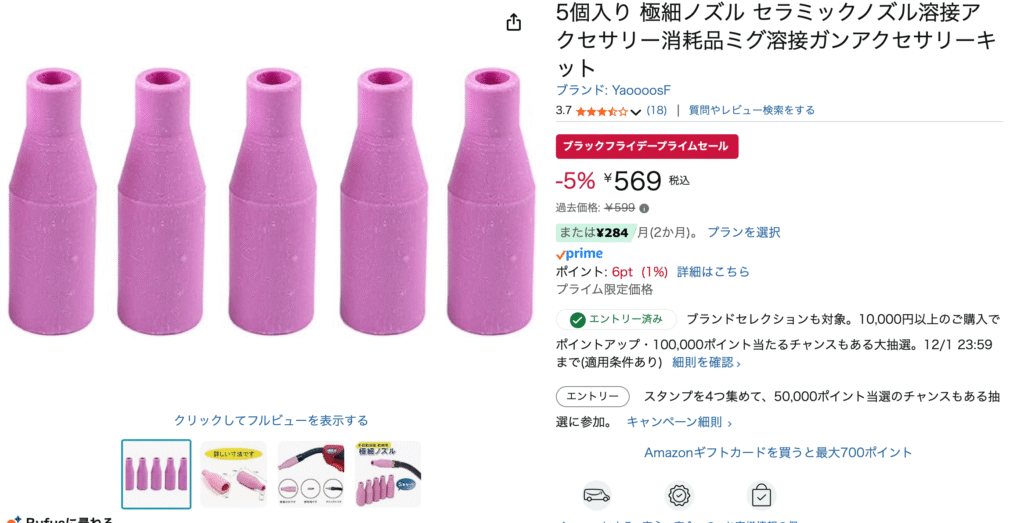Select the third thumbnail with welding torch
The height and width of the screenshot is (523, 1024).
click(310, 474)
